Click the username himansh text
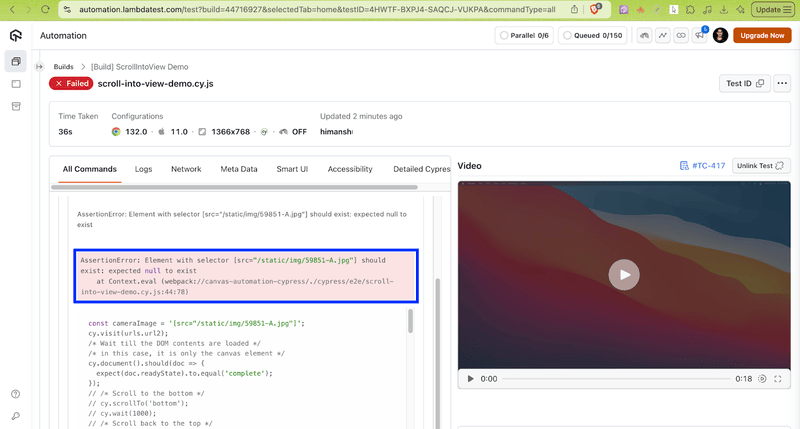 [336, 132]
